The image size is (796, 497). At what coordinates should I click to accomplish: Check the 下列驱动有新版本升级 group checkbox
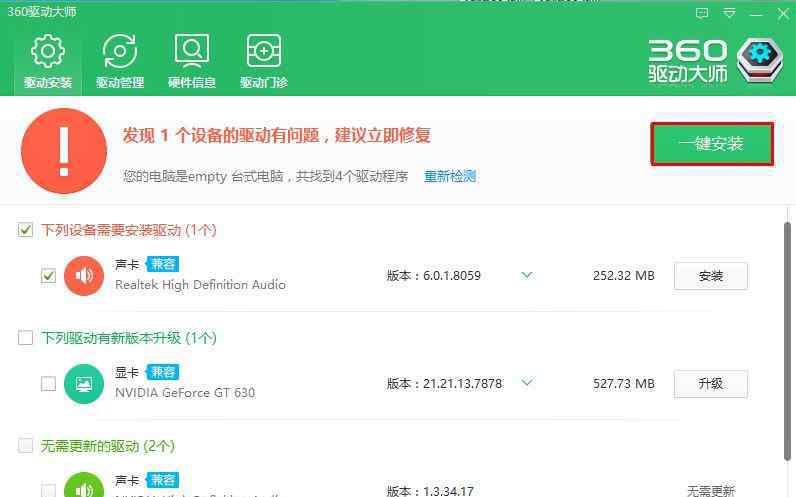(x=25, y=338)
